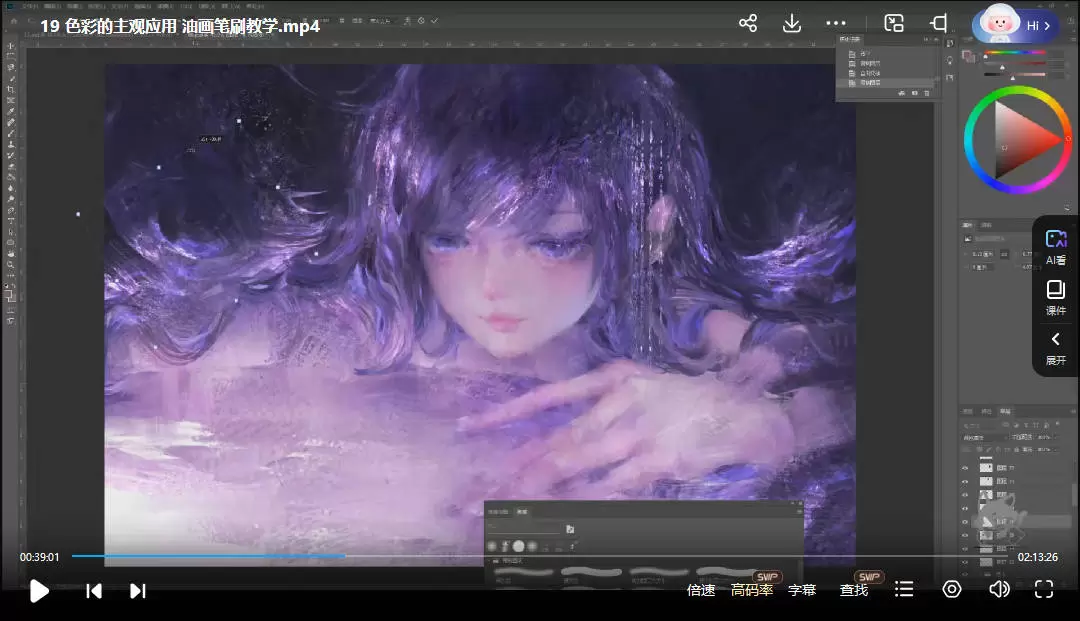
Task: Mute the video with the speaker icon
Action: point(999,589)
